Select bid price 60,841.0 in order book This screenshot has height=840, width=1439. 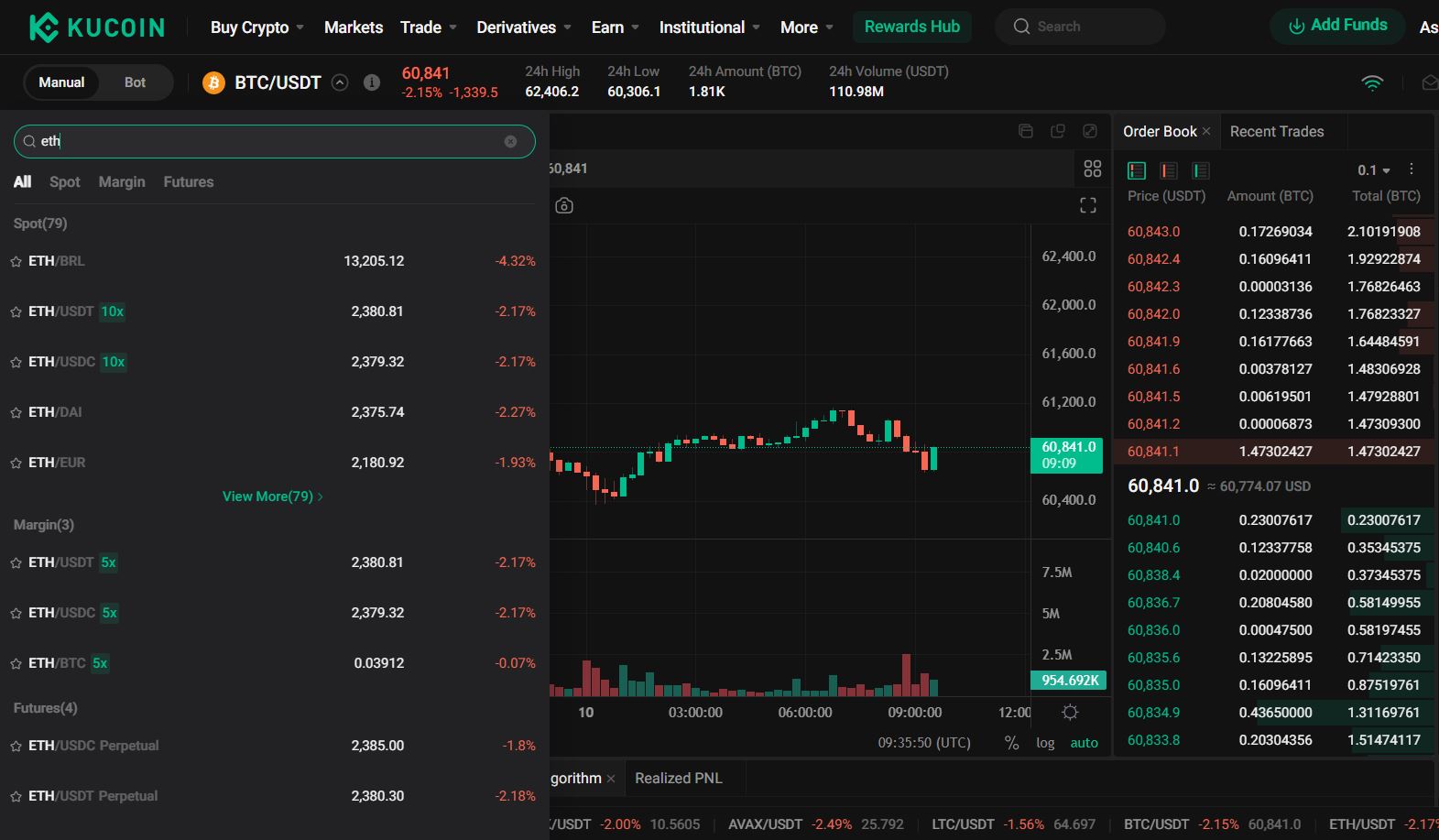1153,520
